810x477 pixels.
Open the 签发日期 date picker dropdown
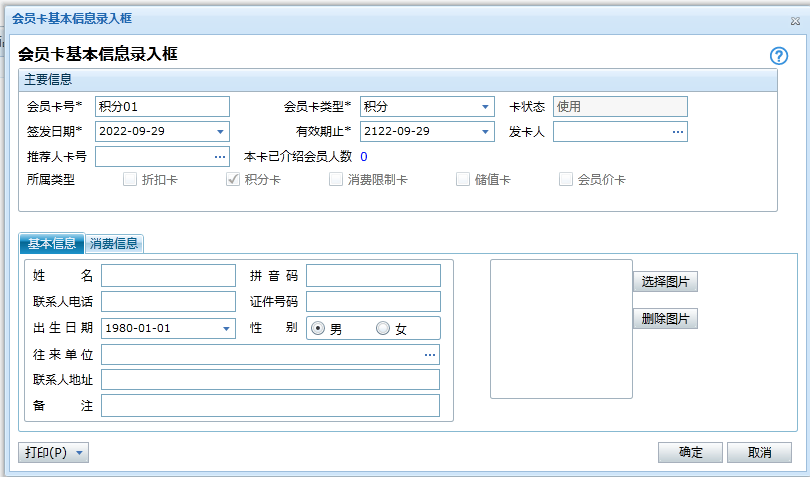point(220,132)
